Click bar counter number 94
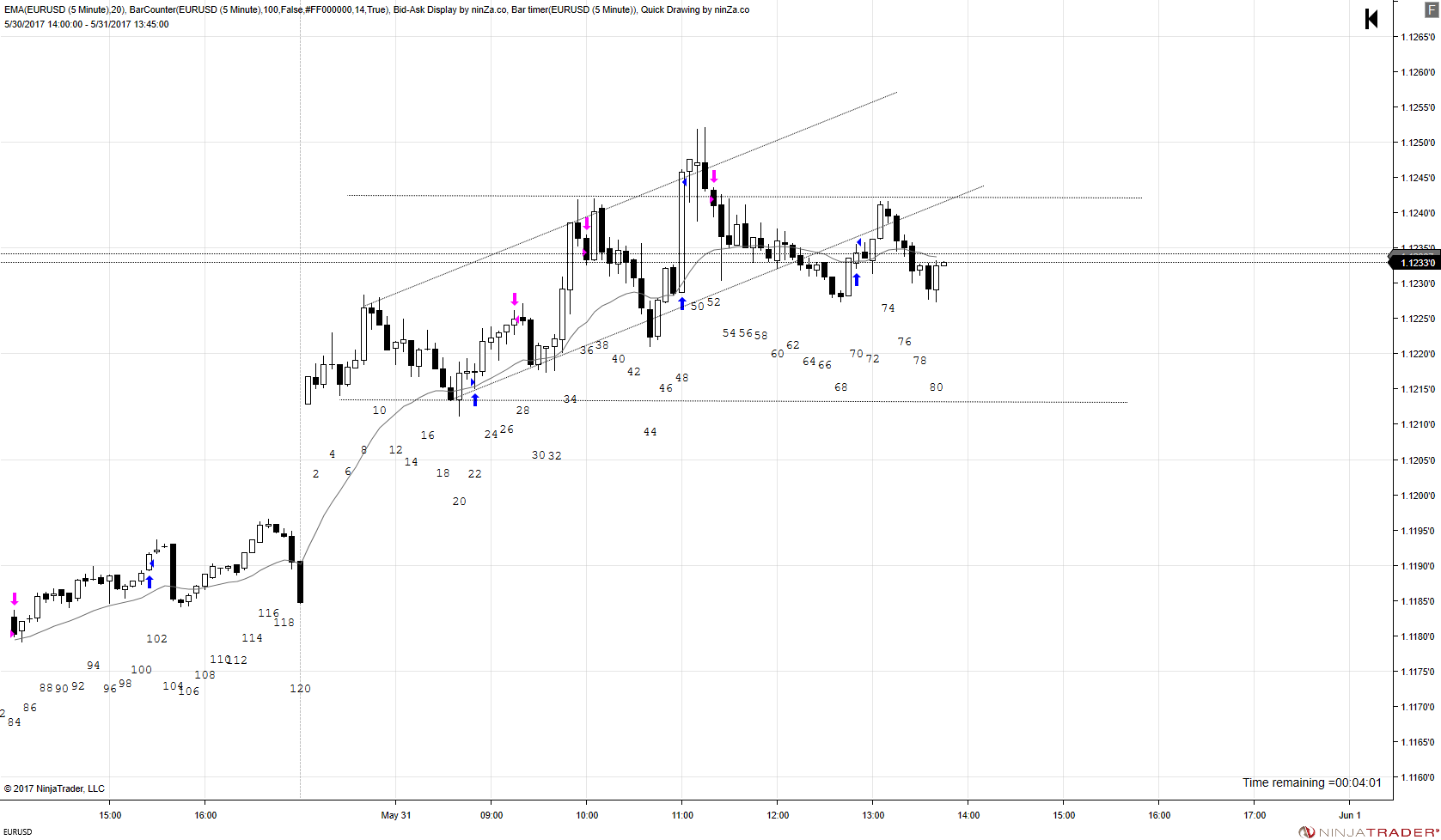This screenshot has width=1441, height=840. click(94, 666)
